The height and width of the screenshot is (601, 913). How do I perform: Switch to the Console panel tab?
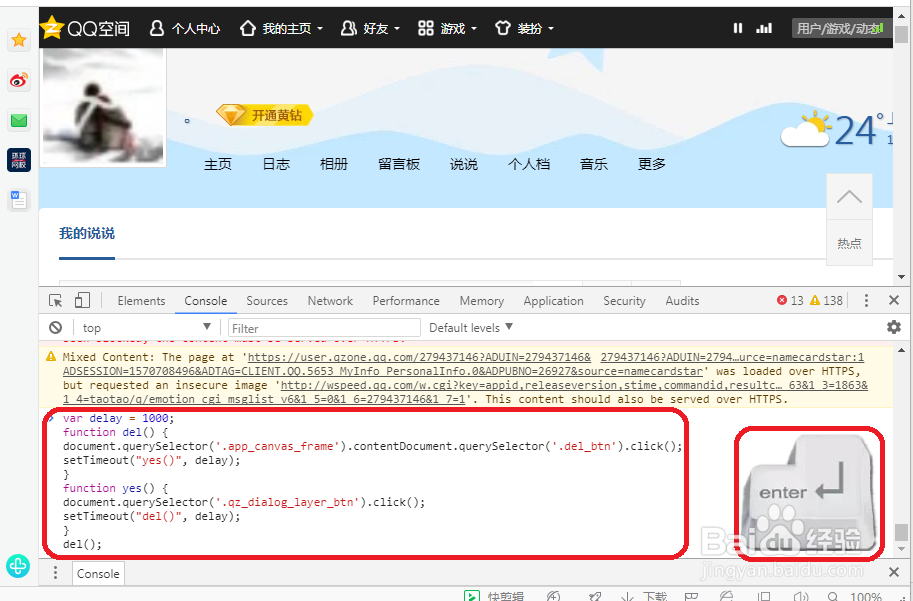pyautogui.click(x=206, y=301)
